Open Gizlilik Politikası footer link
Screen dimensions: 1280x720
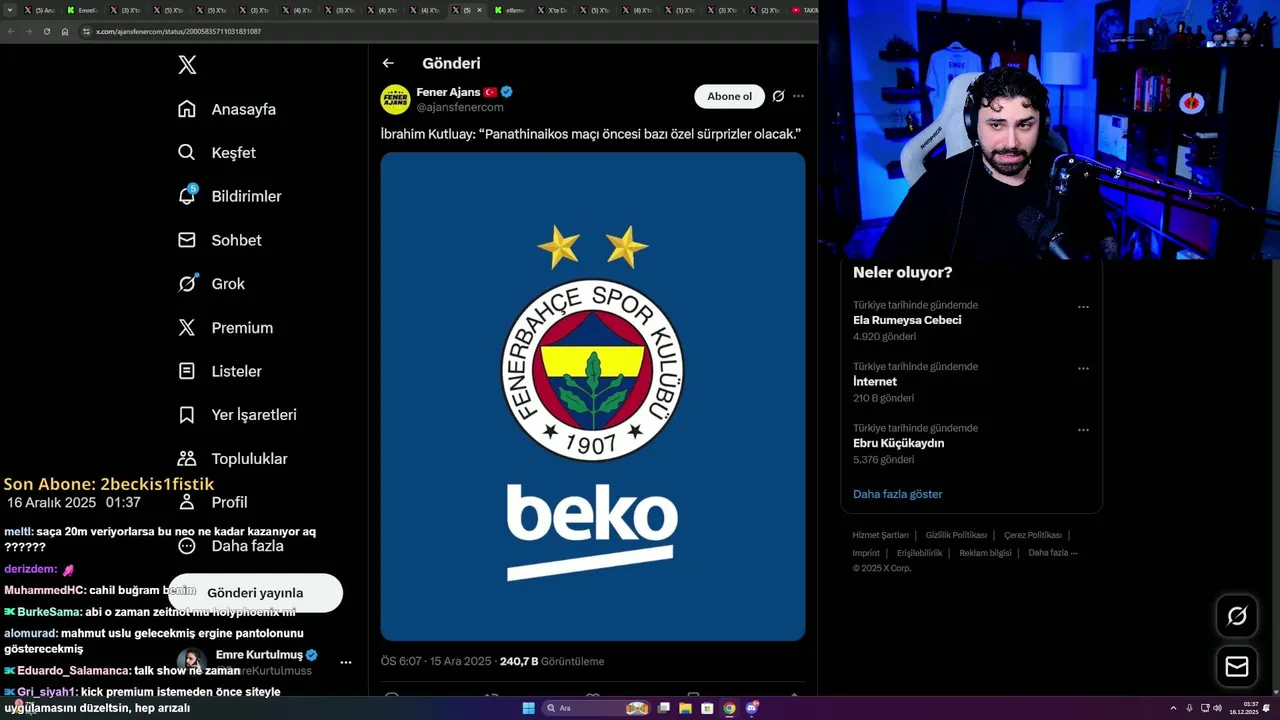tap(956, 535)
